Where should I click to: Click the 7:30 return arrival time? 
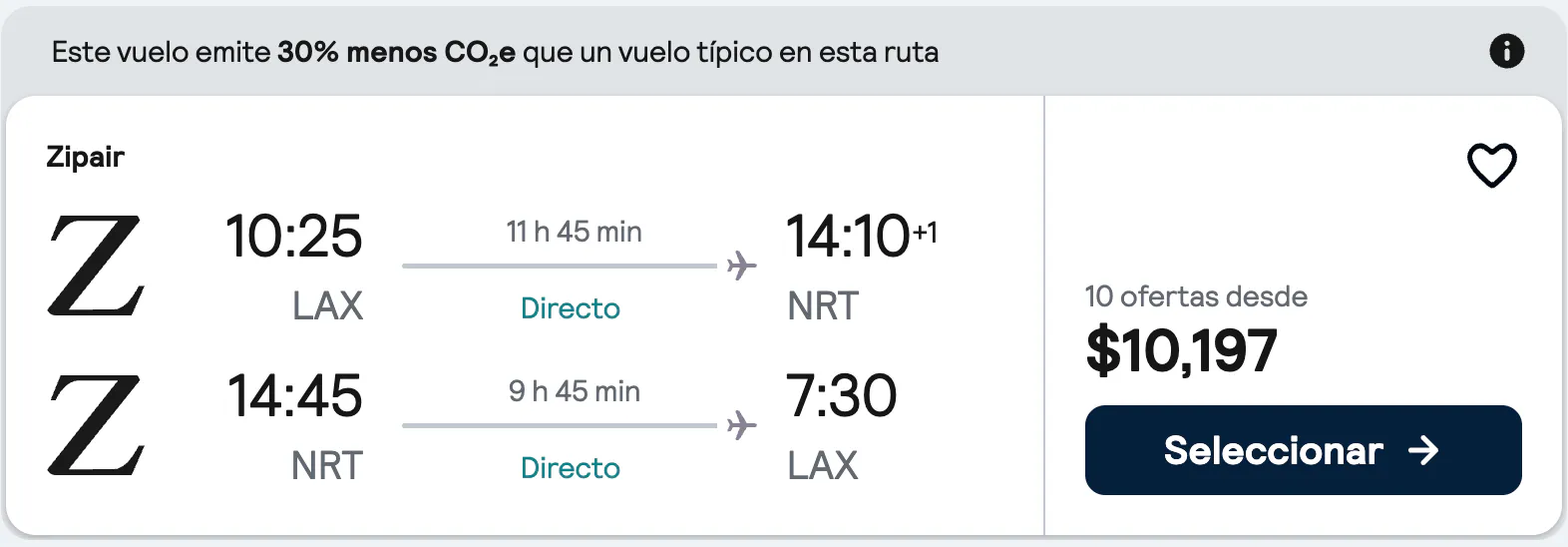[842, 396]
